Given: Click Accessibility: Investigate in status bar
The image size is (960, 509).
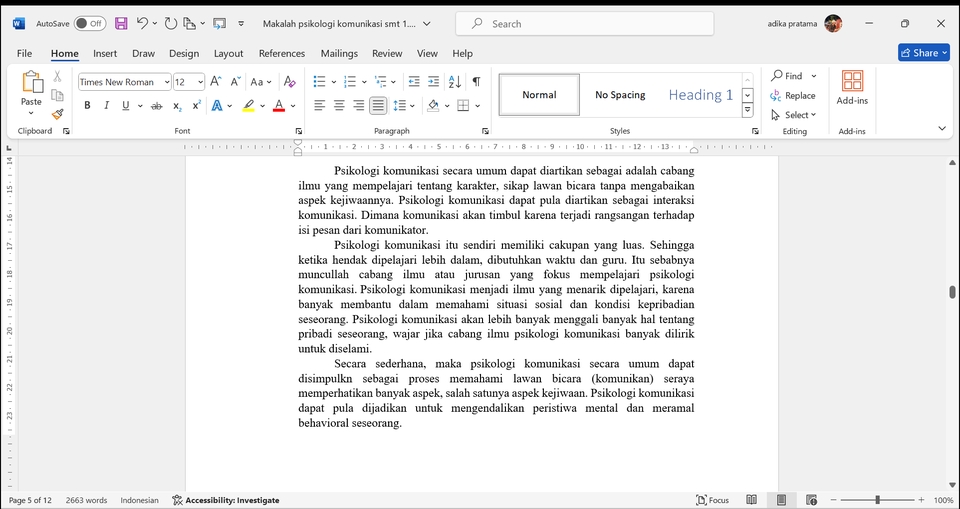Looking at the screenshot, I should (x=225, y=500).
